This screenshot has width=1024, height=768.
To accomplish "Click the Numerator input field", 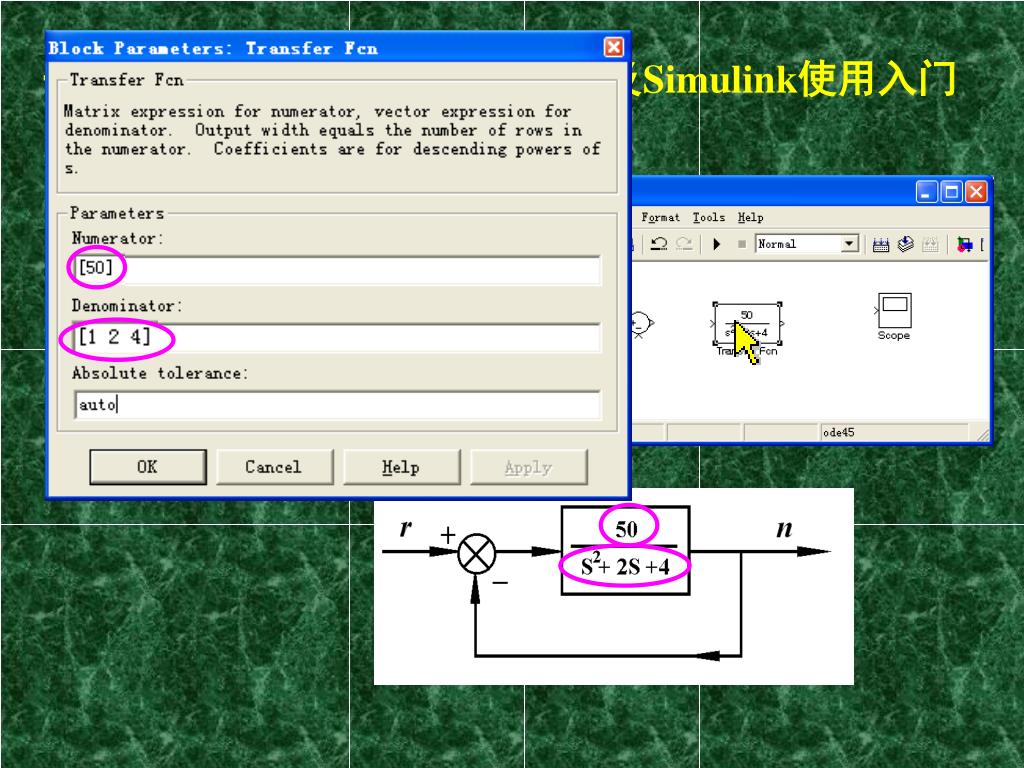I will point(337,269).
